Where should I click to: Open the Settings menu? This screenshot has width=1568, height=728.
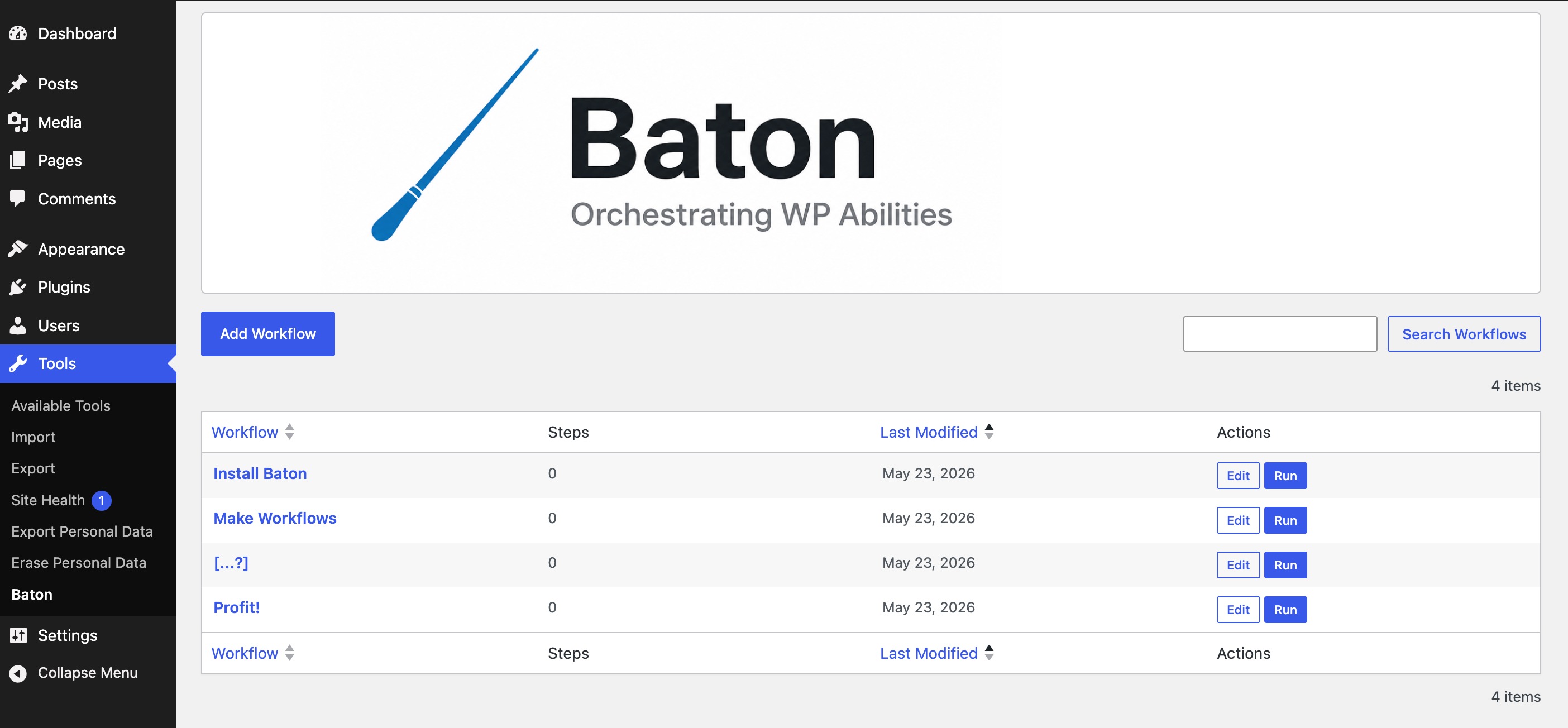[88, 635]
